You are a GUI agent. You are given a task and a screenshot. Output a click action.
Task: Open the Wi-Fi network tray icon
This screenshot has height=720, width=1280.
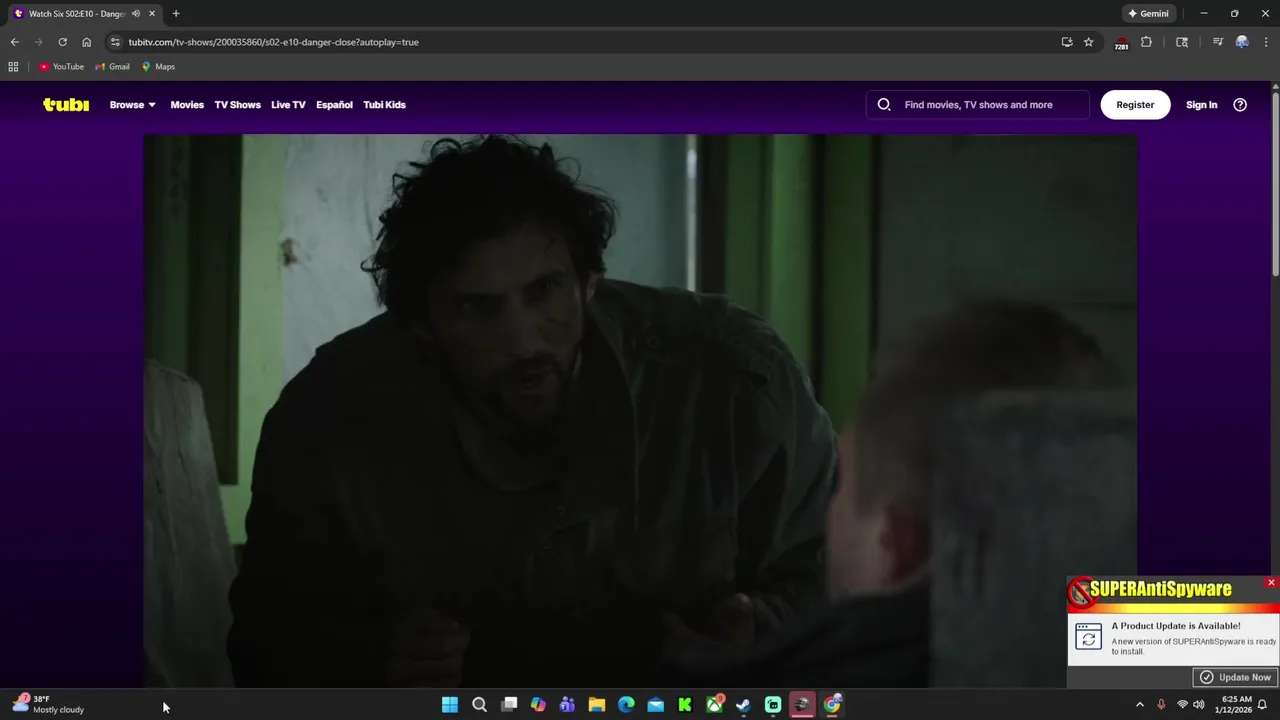pos(1182,705)
